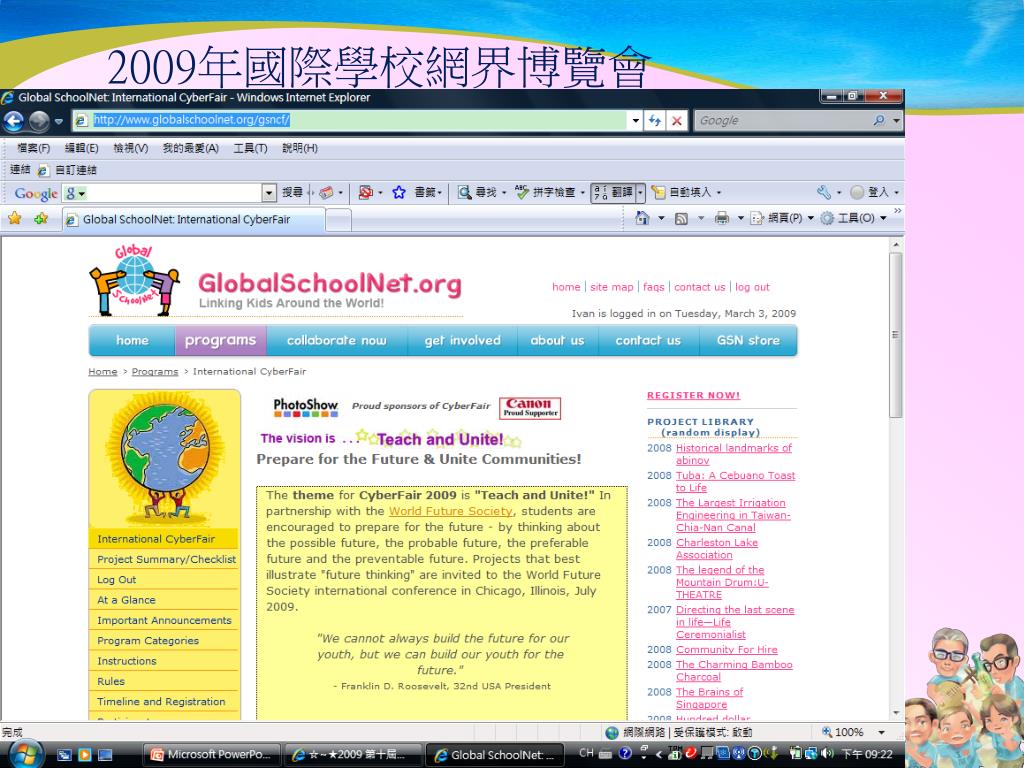Screen dimensions: 1024x768
Task: Click the Google Toolbar 搜尋 button
Action: coord(293,192)
